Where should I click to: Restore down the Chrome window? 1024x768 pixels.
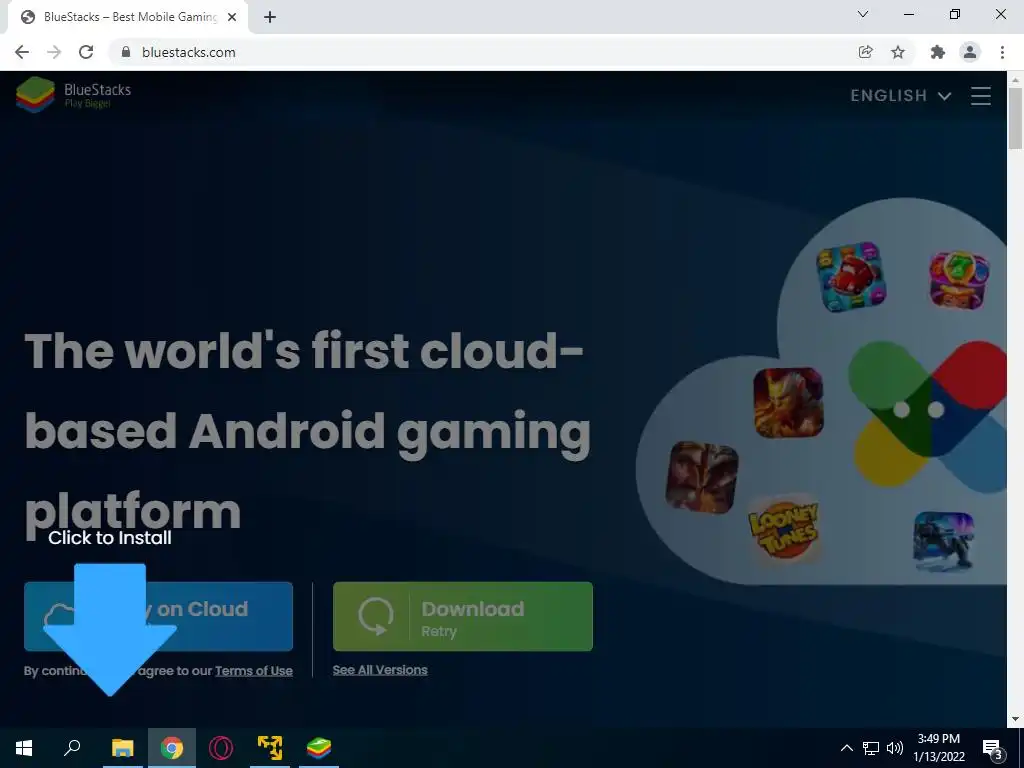pos(955,14)
